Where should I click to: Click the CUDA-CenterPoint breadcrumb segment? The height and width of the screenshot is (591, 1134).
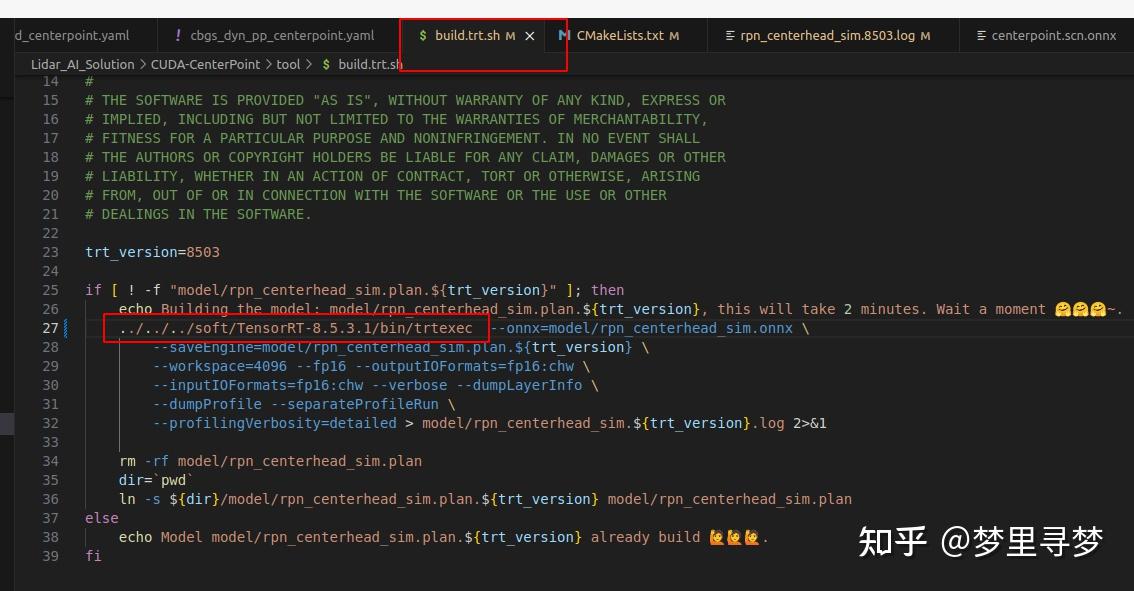pos(205,64)
